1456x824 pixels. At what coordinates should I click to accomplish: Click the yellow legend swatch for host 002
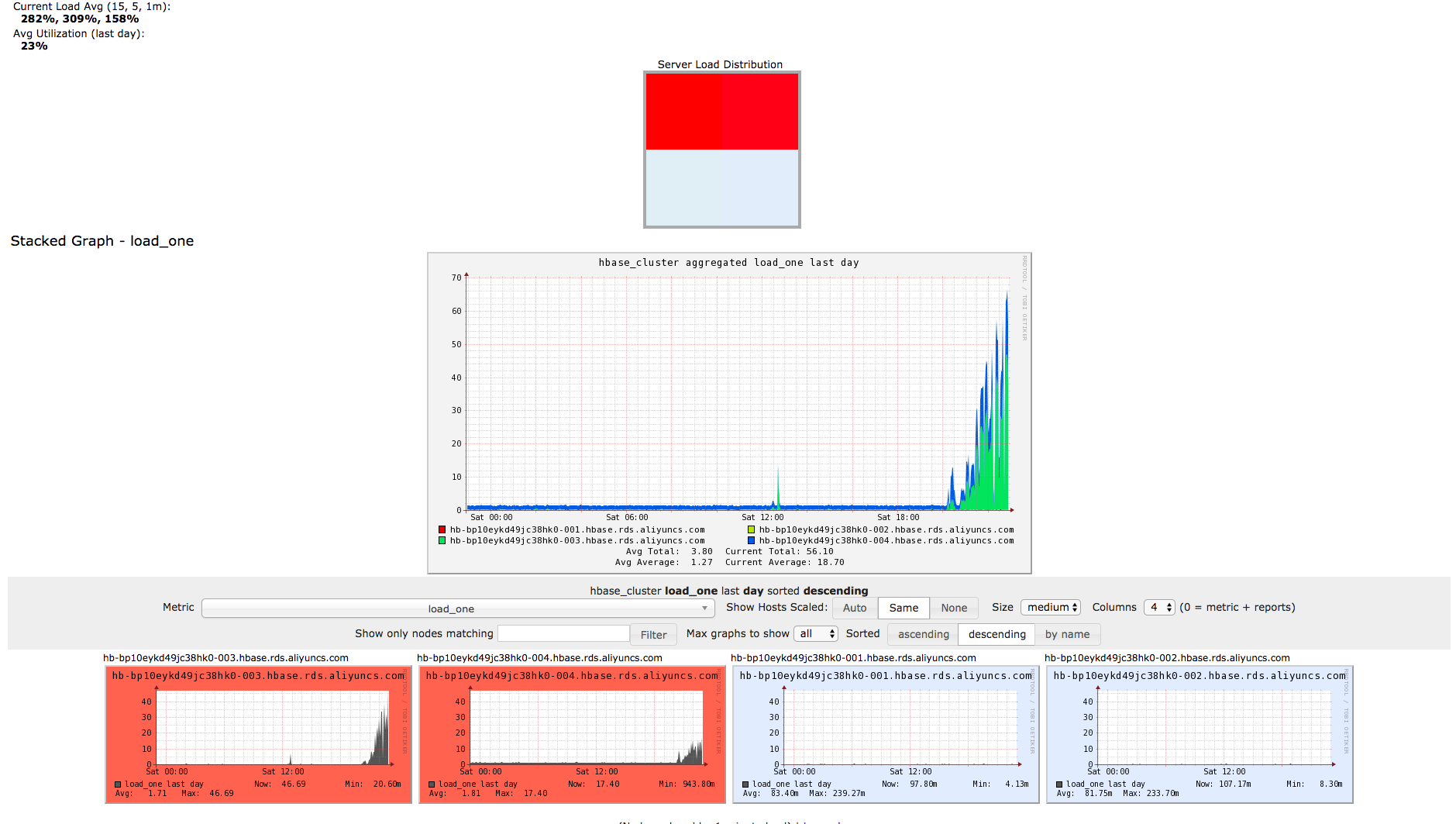point(751,530)
